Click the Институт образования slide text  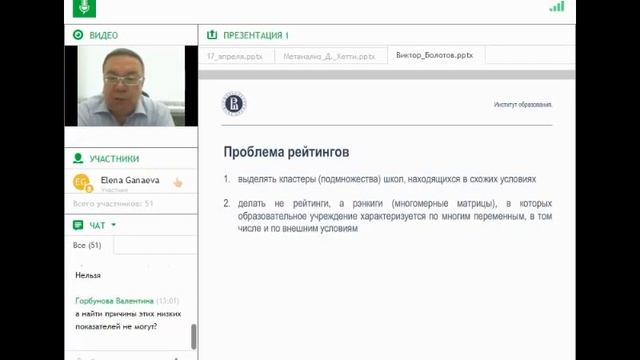pyautogui.click(x=523, y=104)
